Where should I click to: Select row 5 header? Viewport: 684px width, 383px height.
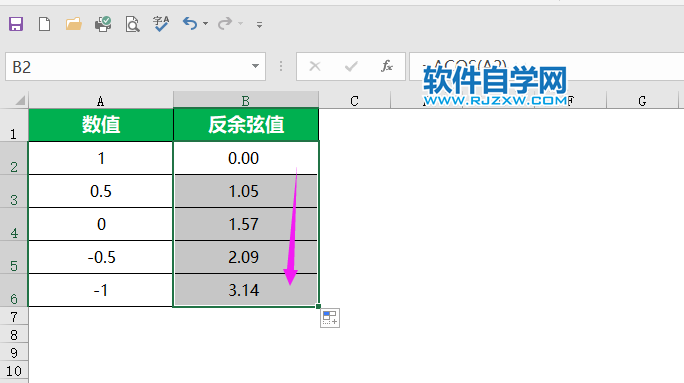coord(14,257)
